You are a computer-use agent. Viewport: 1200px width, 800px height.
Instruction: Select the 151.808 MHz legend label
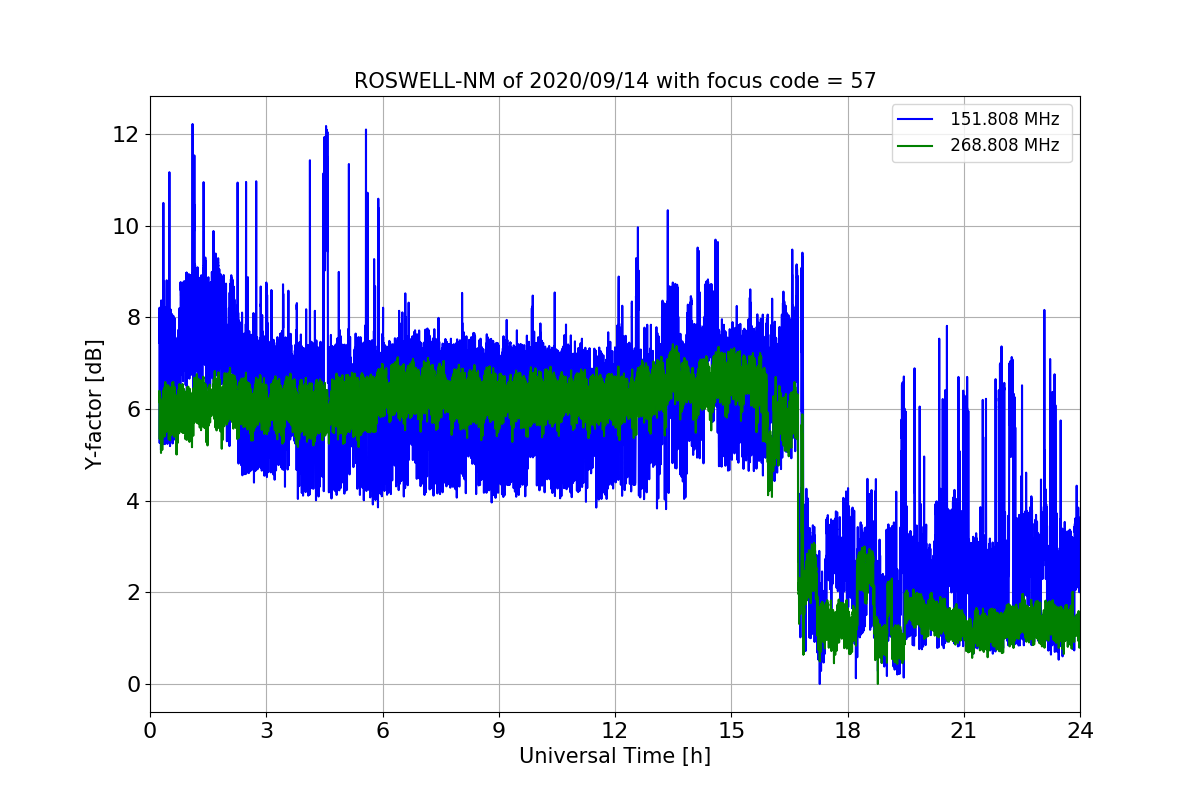pos(1004,120)
